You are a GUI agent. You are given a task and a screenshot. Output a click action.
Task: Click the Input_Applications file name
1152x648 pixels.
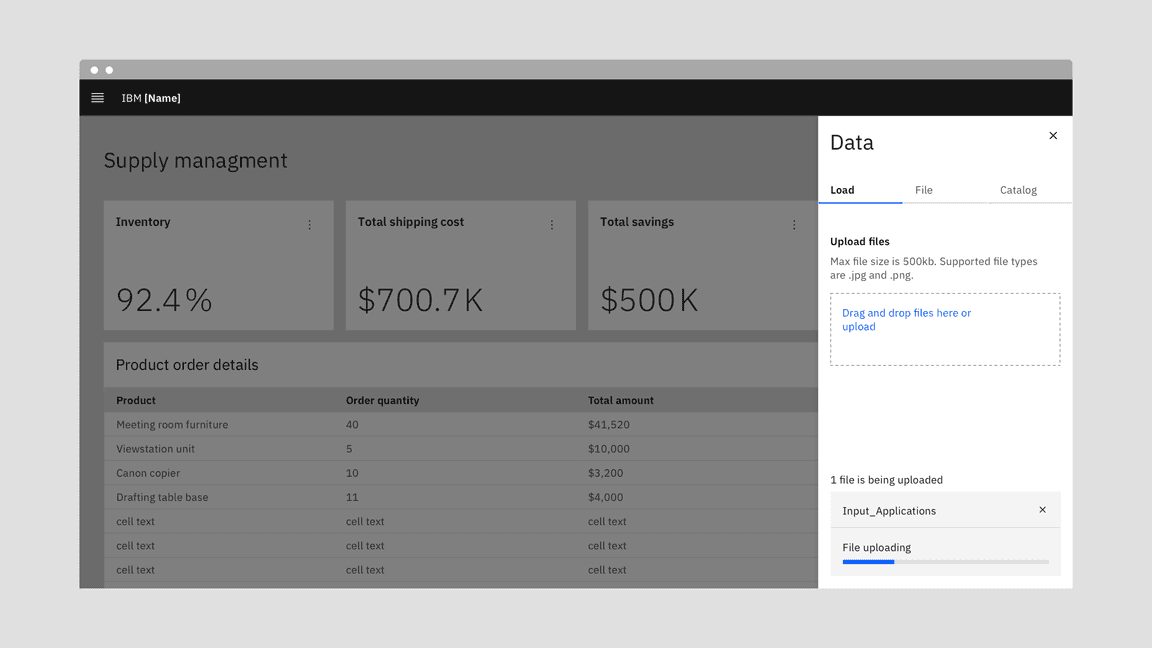pos(889,511)
